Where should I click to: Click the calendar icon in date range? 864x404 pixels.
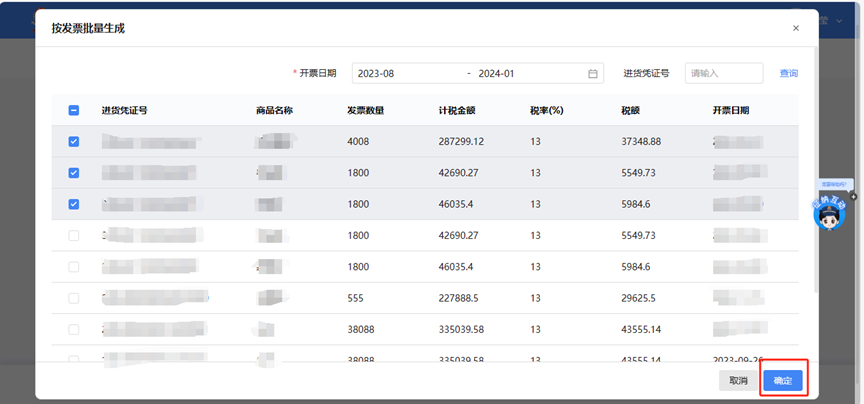click(x=593, y=73)
